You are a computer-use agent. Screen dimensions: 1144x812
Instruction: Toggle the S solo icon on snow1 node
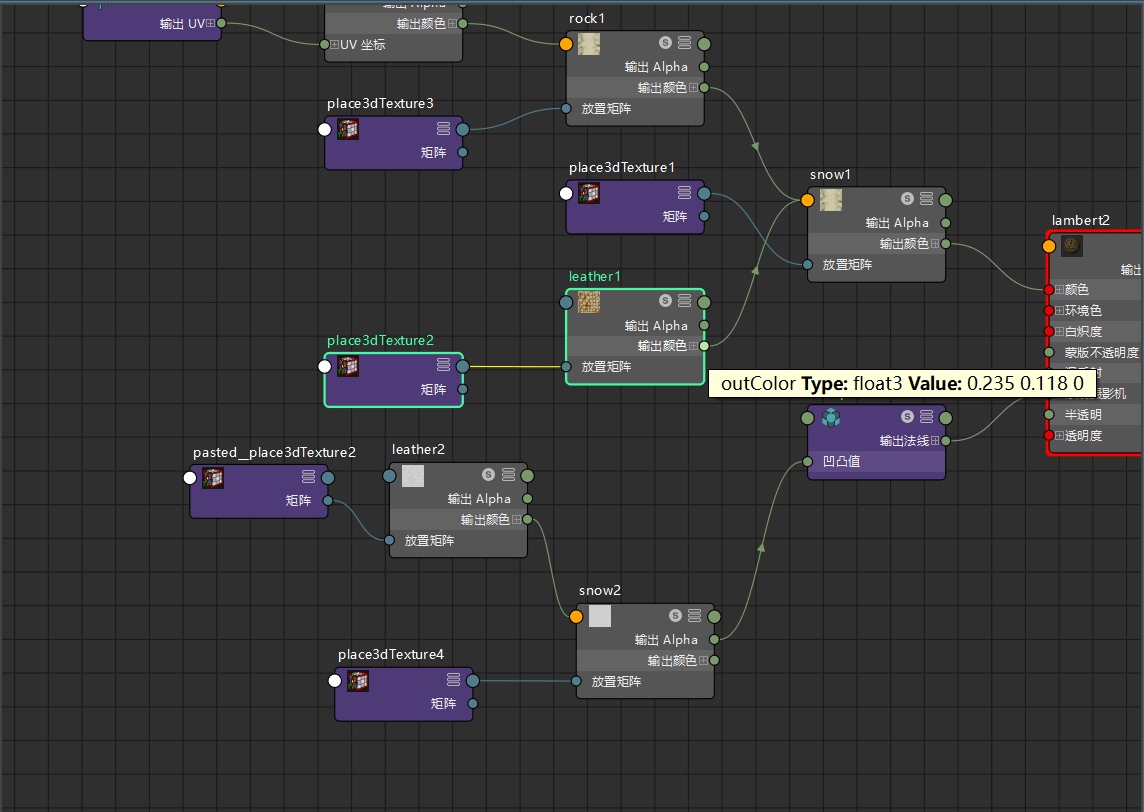(907, 198)
